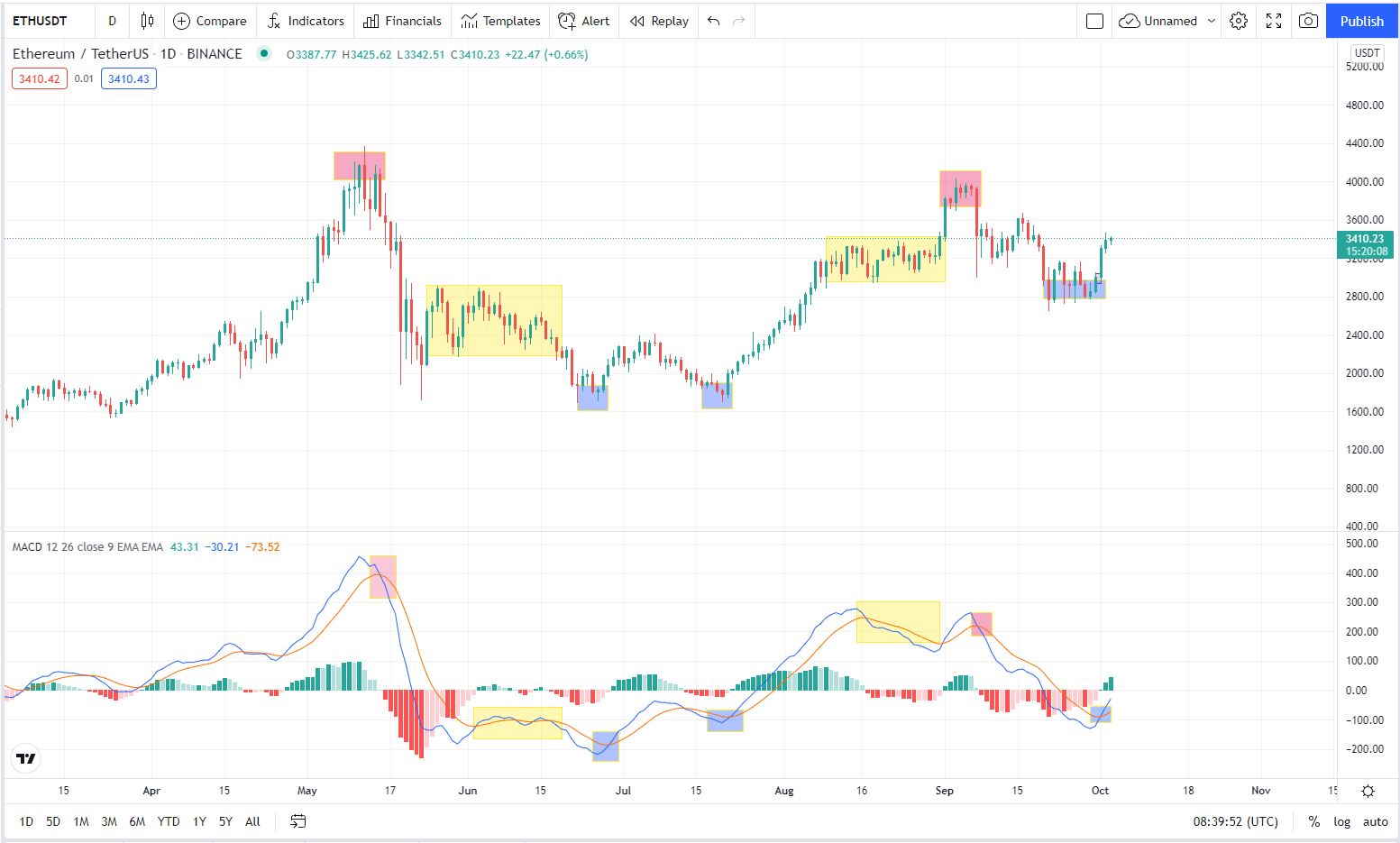Open indicator Templates menu
This screenshot has width=1400, height=843.
click(x=500, y=21)
